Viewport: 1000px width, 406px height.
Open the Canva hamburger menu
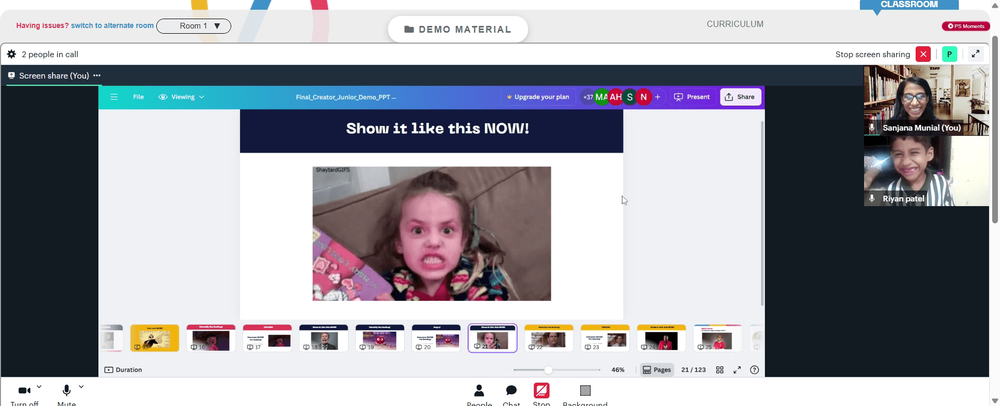tap(114, 97)
